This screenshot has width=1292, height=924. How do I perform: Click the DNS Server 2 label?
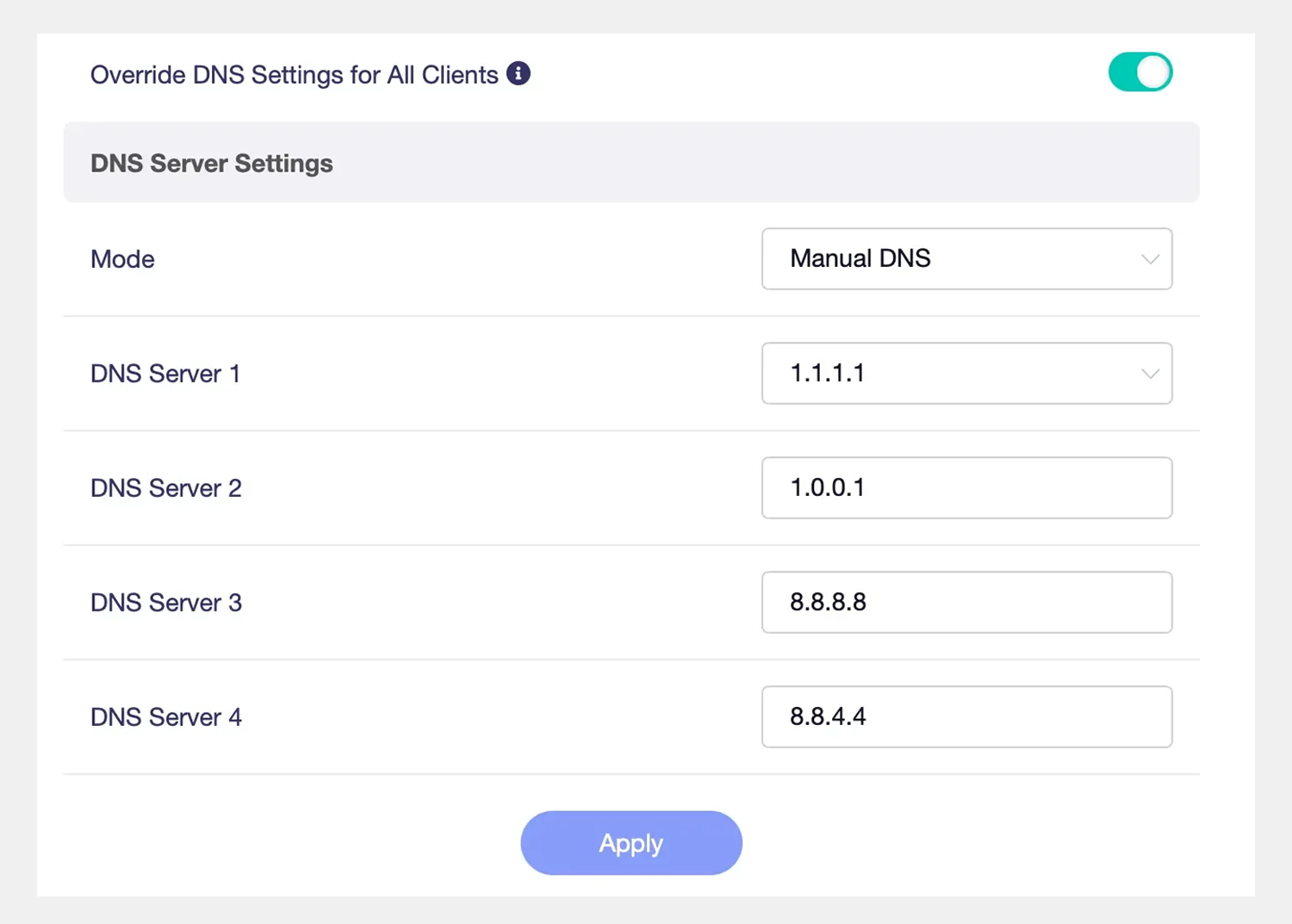point(166,488)
